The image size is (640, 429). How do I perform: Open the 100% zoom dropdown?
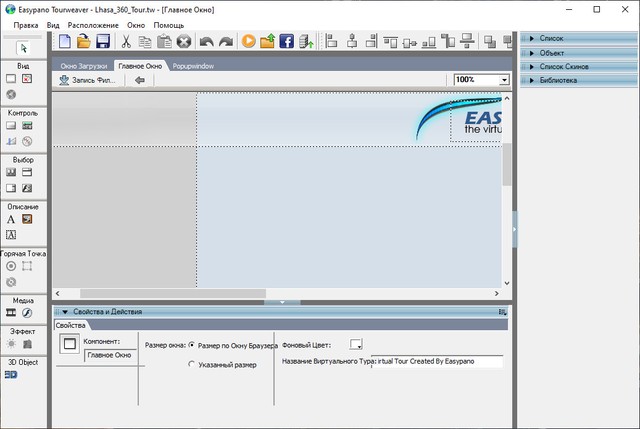coord(504,80)
